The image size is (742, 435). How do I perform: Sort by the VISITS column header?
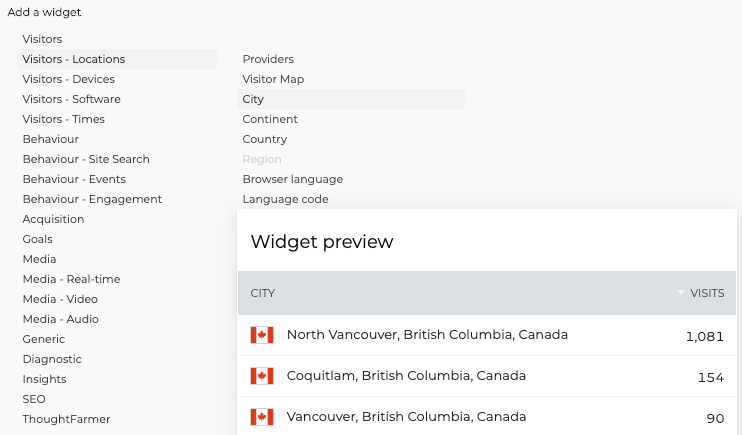tap(707, 293)
